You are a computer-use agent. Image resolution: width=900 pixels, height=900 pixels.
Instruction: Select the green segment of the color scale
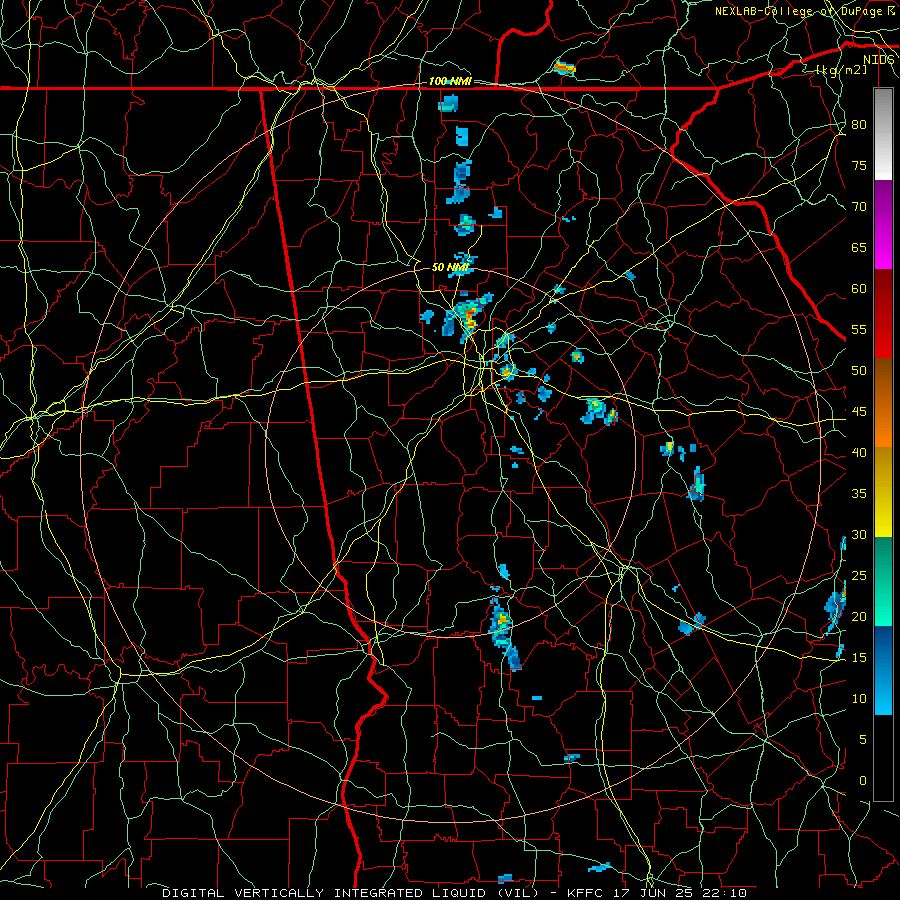coord(883,581)
